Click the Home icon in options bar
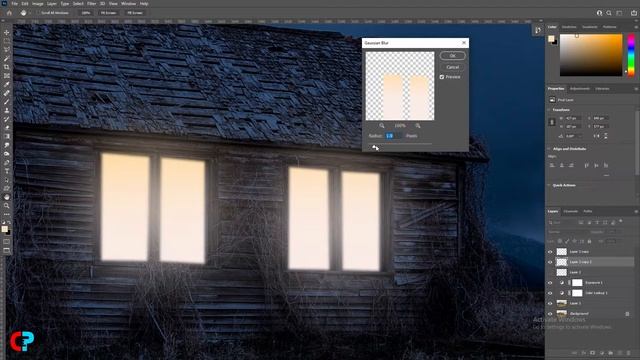Screen dimensions: 640x360 coord(9,13)
